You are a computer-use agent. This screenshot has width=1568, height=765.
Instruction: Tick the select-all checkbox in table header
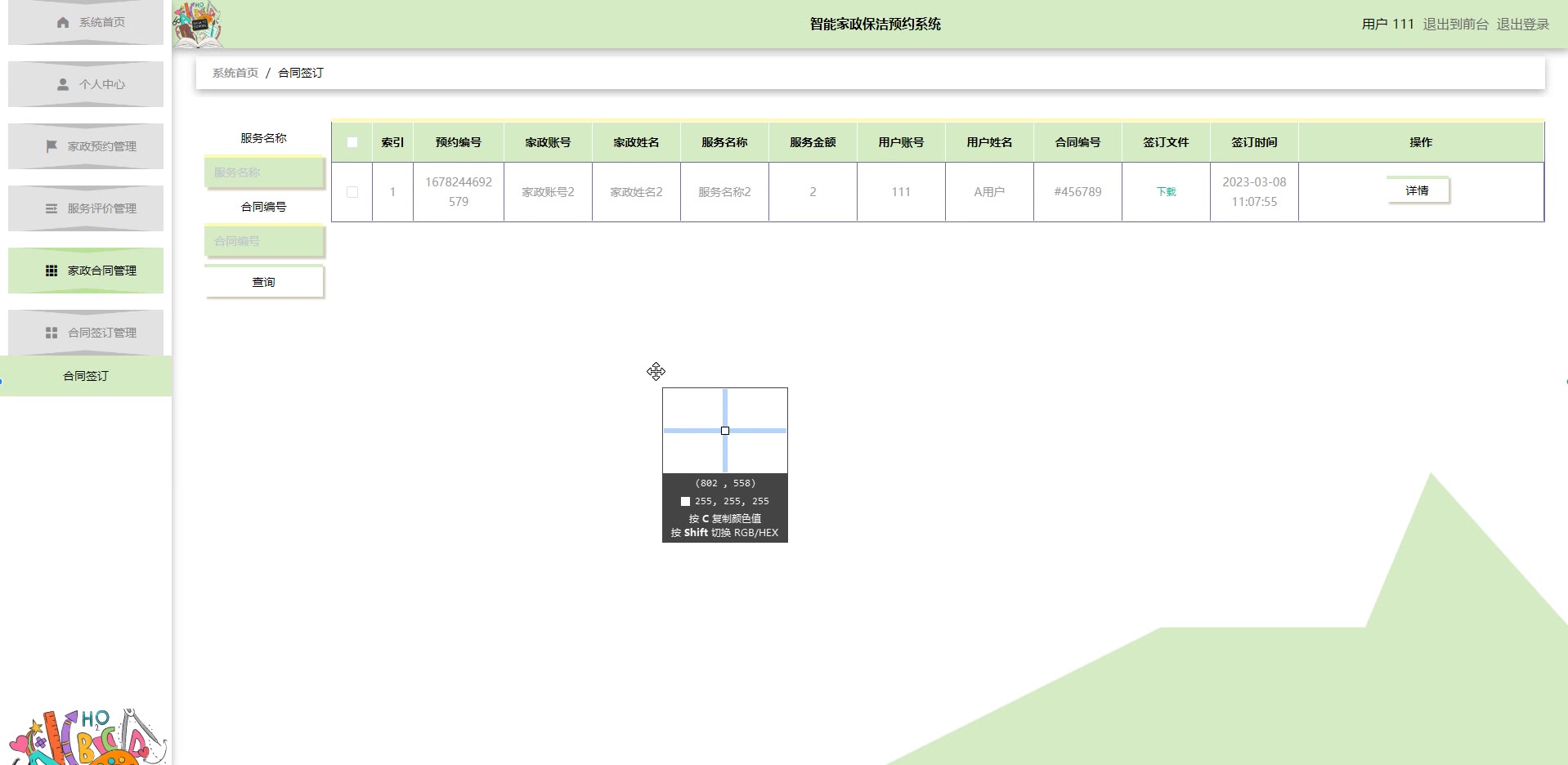[352, 142]
